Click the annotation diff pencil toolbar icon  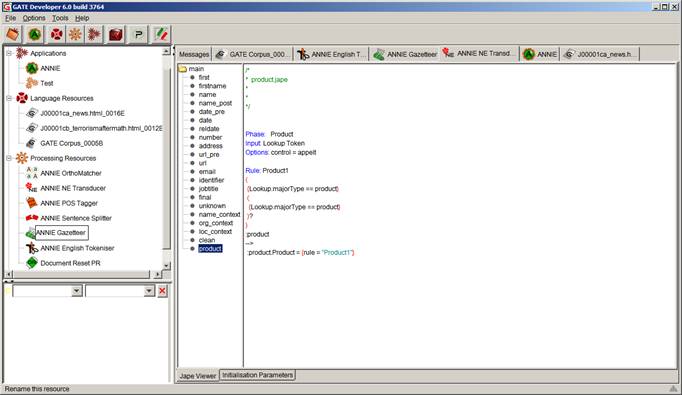pos(161,34)
